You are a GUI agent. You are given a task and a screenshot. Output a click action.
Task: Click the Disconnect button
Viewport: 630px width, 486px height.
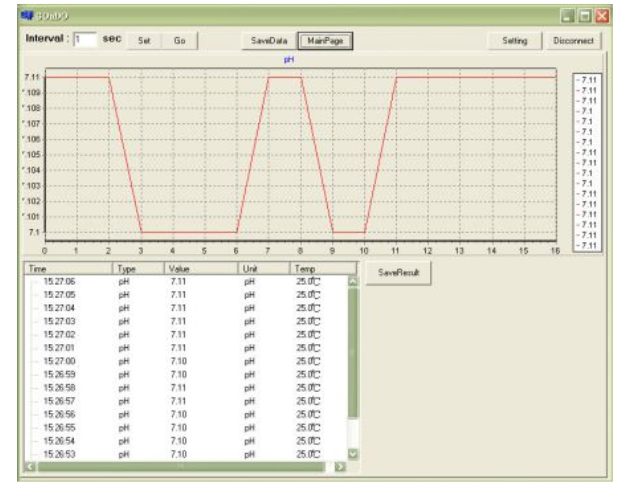(x=574, y=41)
